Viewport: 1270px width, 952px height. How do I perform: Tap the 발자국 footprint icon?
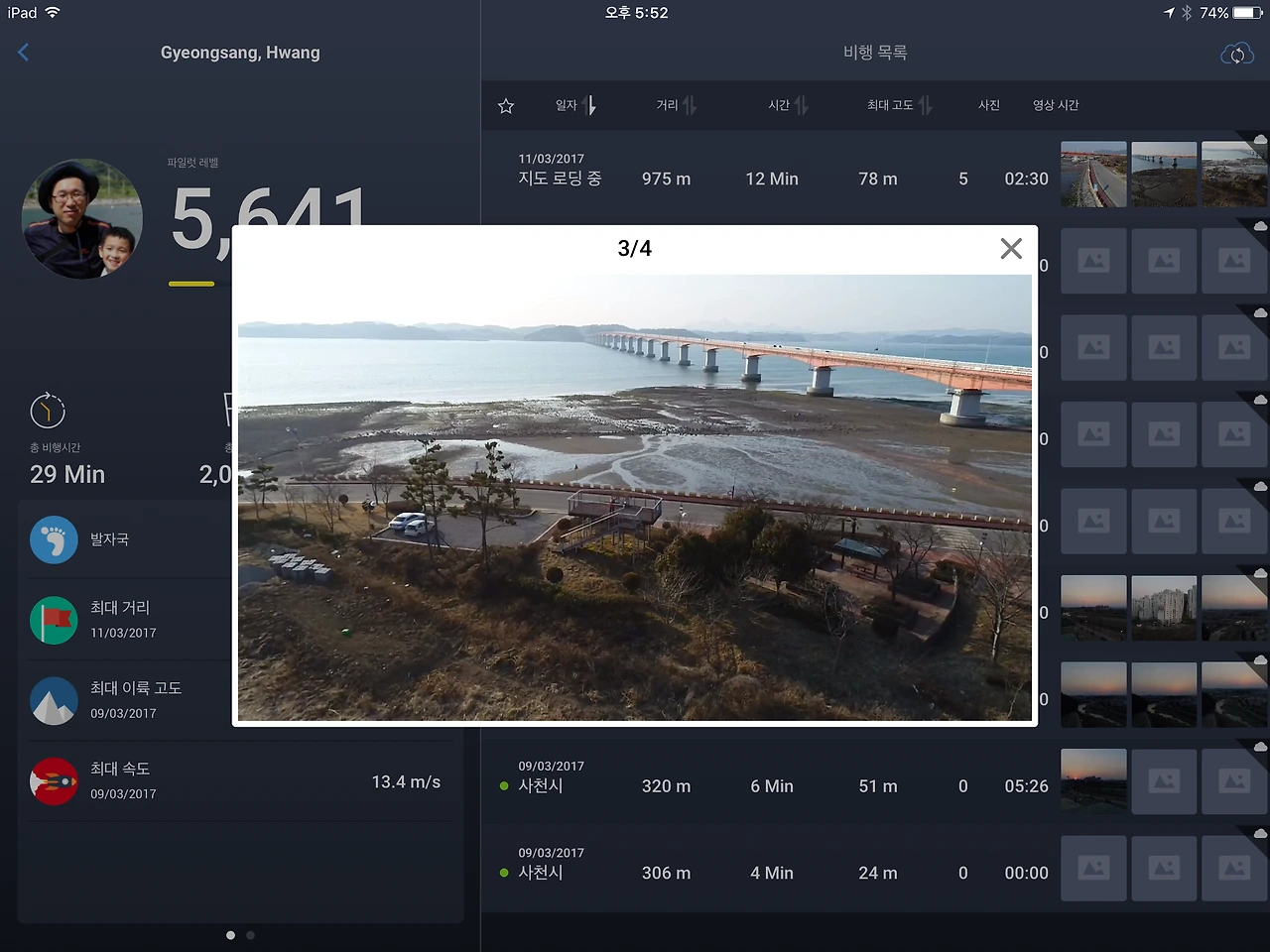54,539
